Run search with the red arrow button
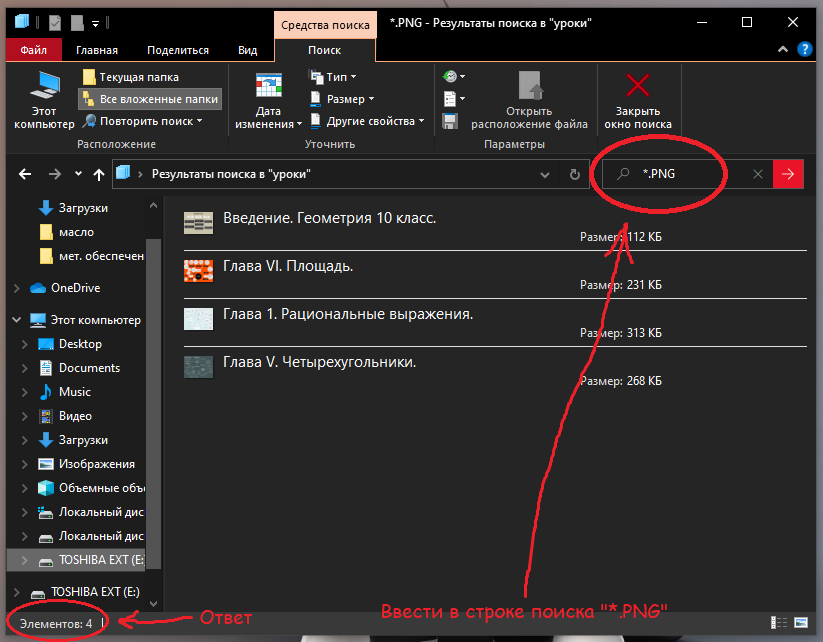 tap(788, 174)
